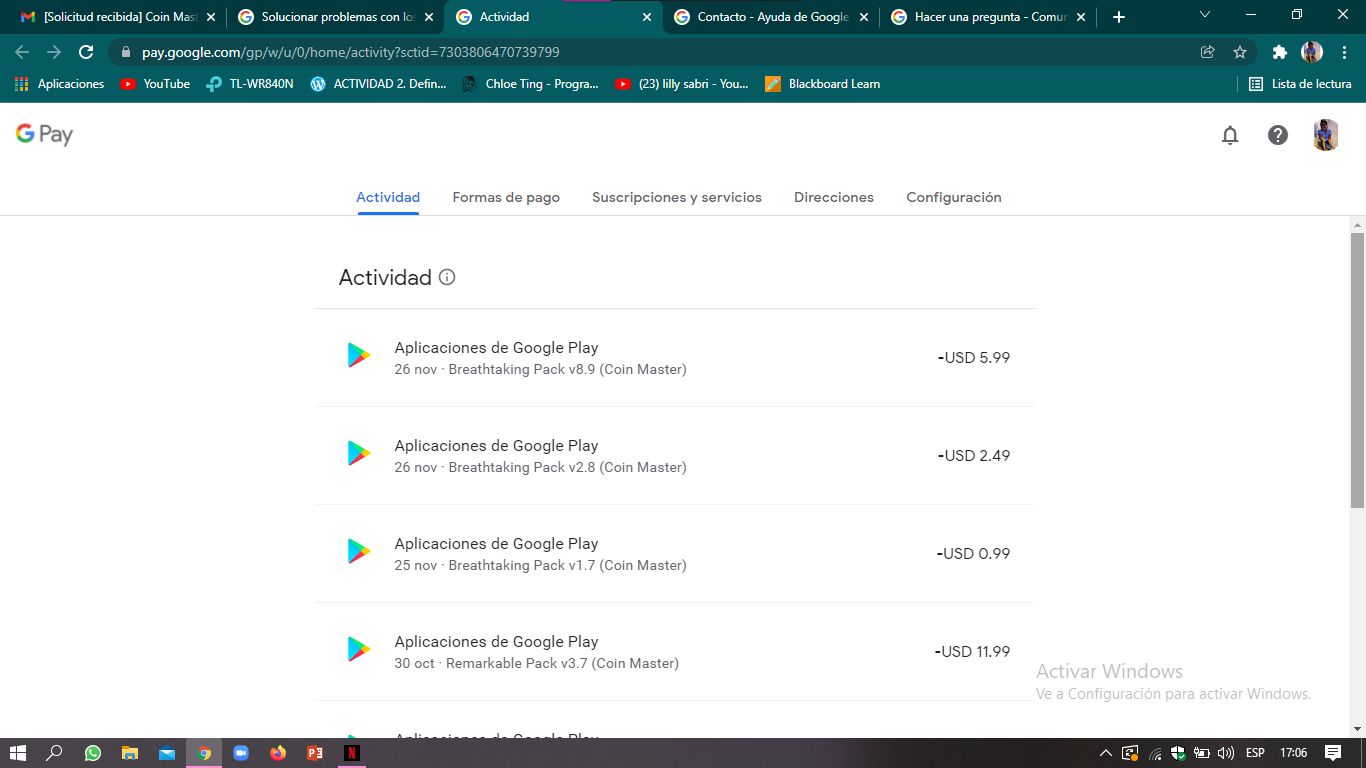Click the -USD 2.49 amount

974,455
